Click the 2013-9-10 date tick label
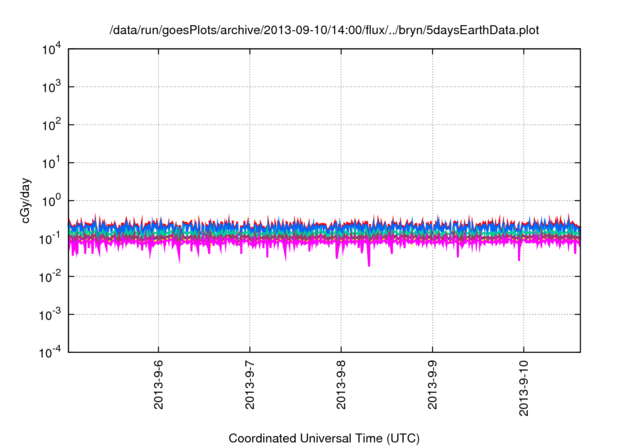640x448 pixels. 524,388
